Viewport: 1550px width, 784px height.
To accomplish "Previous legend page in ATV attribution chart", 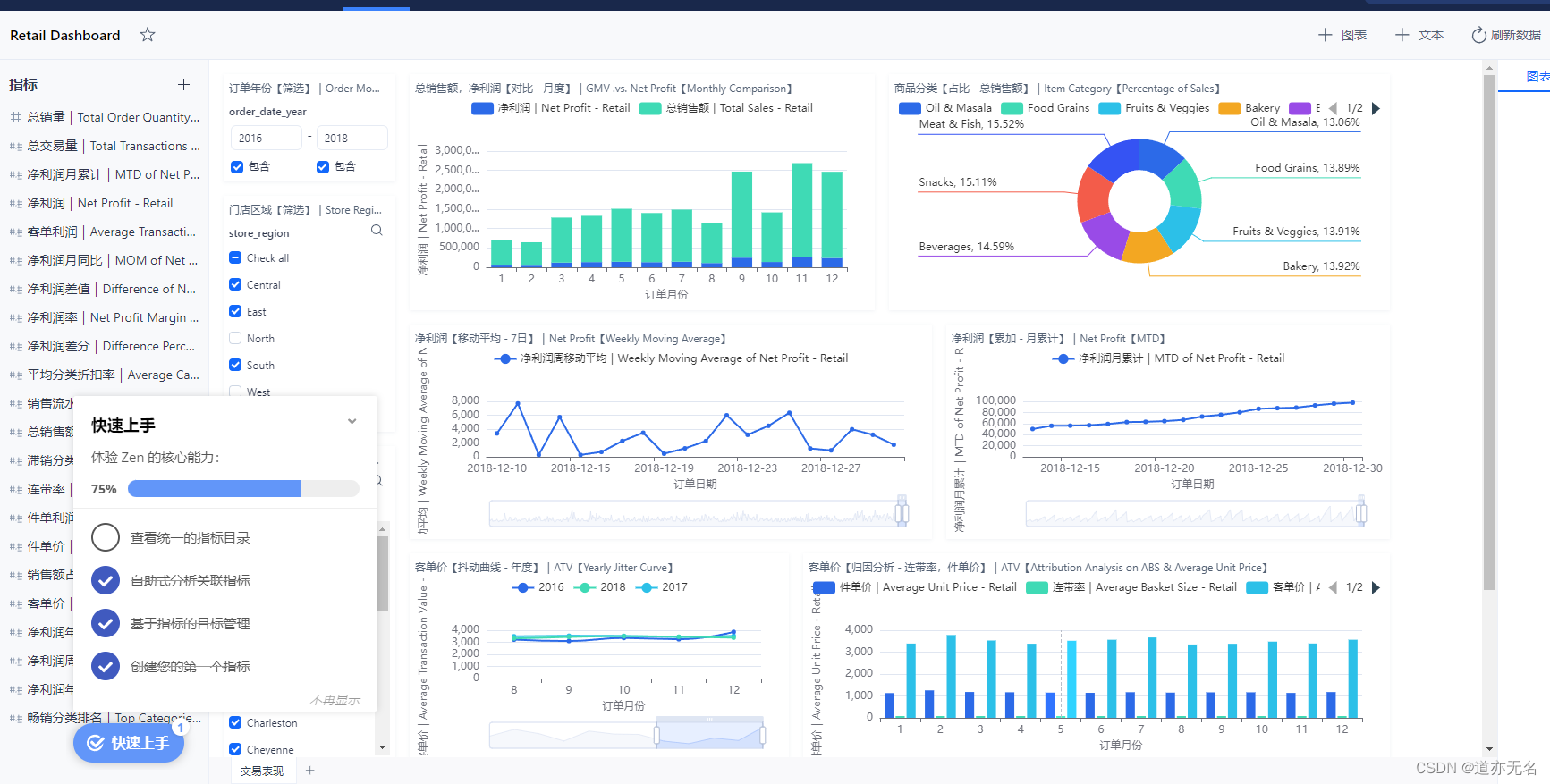I will tap(1333, 587).
